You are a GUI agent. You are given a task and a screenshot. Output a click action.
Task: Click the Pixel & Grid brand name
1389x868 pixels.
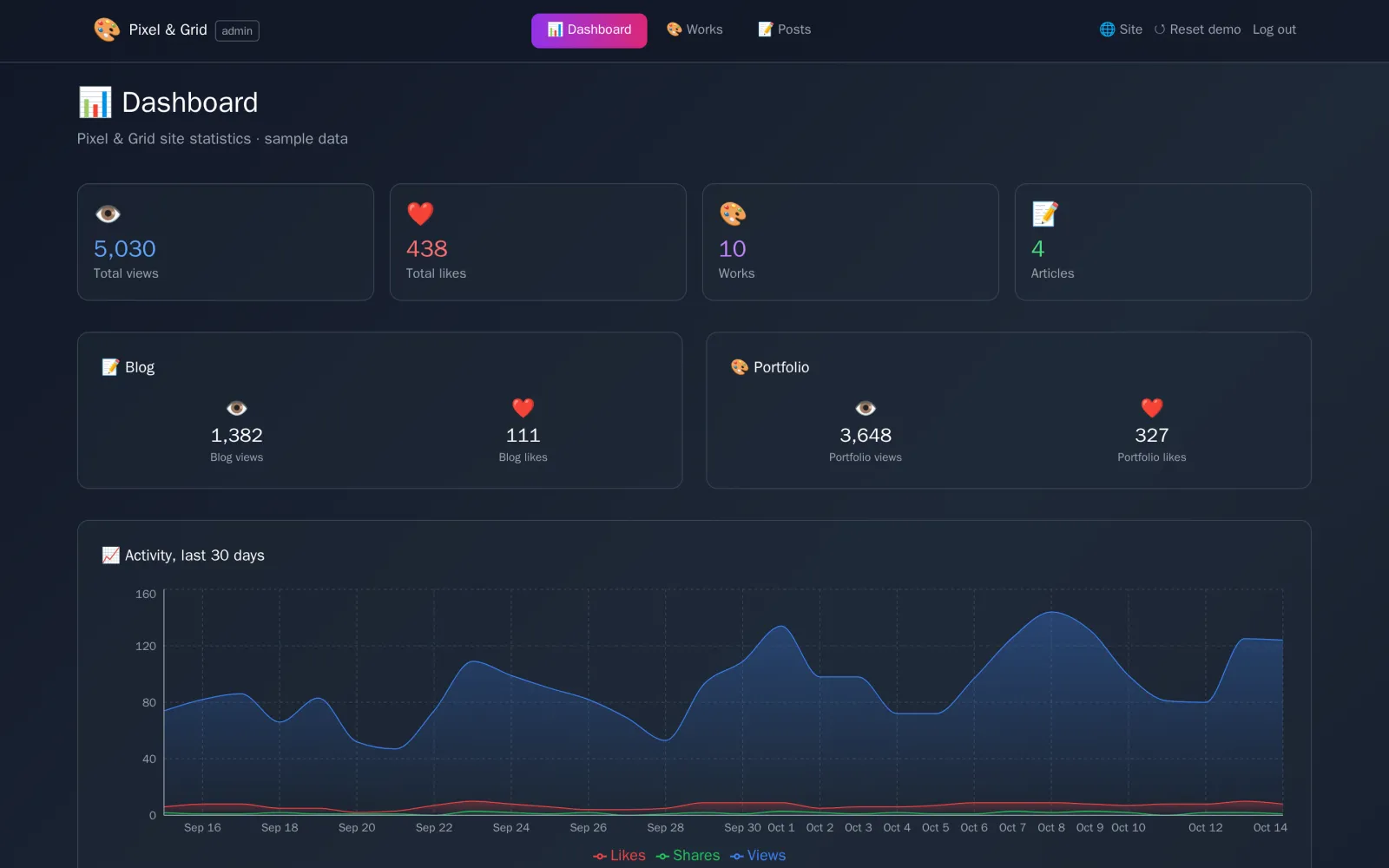(168, 30)
